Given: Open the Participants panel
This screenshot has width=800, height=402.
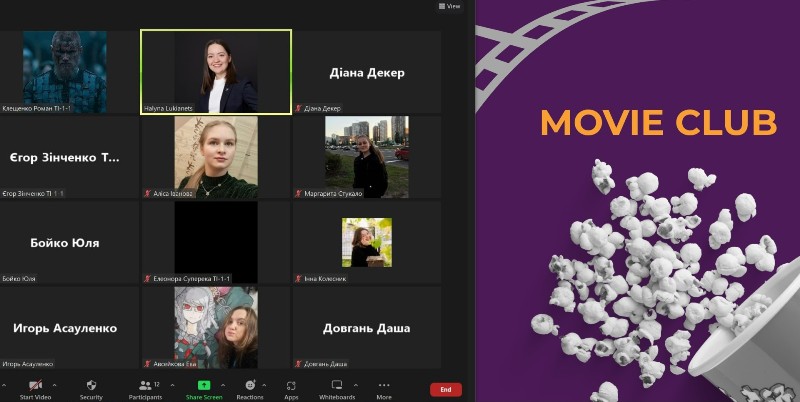Looking at the screenshot, I should tap(145, 389).
